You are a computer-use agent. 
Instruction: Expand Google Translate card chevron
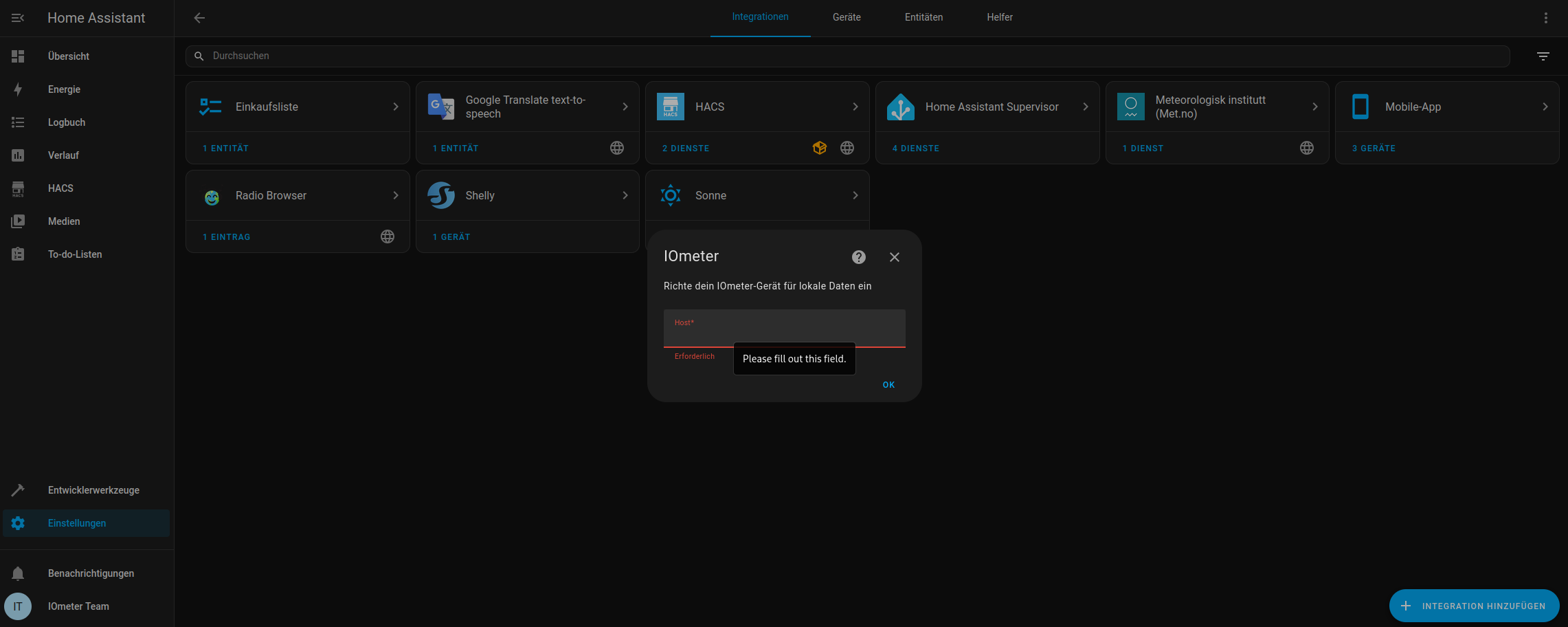[625, 107]
